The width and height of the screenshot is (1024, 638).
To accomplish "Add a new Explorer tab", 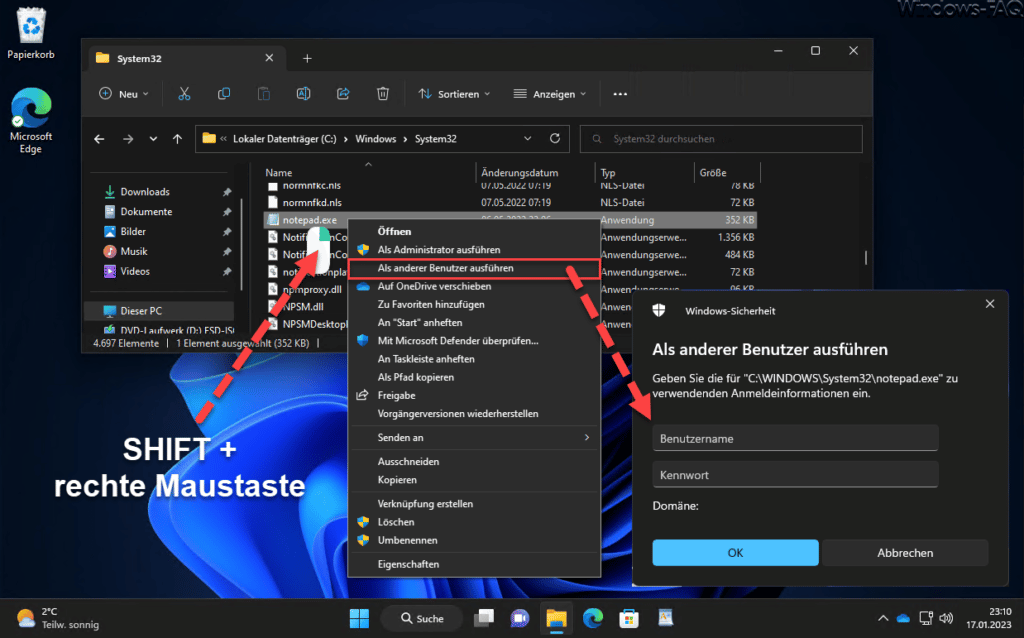I will 307,59.
